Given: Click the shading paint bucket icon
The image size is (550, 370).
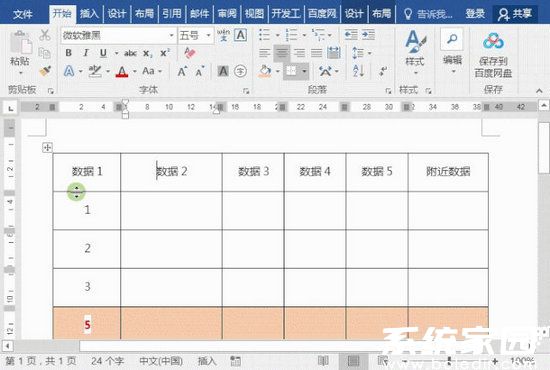Looking at the screenshot, I should pos(265,71).
